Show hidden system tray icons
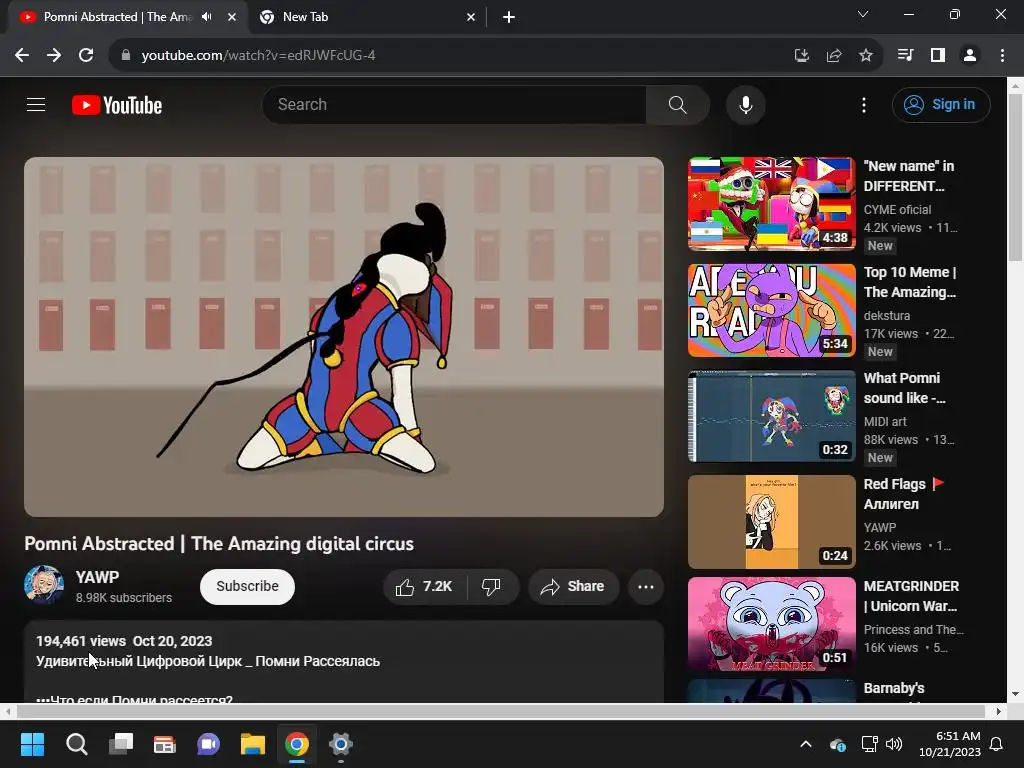Screen dimensions: 1024x768 (806, 744)
